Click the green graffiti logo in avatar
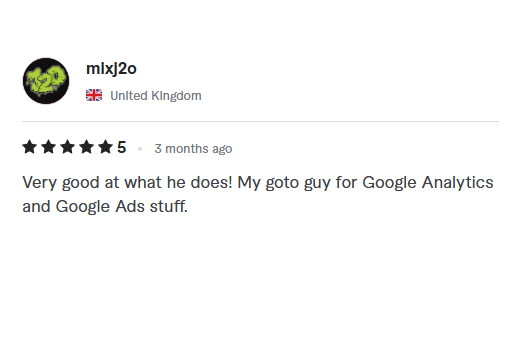The image size is (510, 360). point(46,81)
